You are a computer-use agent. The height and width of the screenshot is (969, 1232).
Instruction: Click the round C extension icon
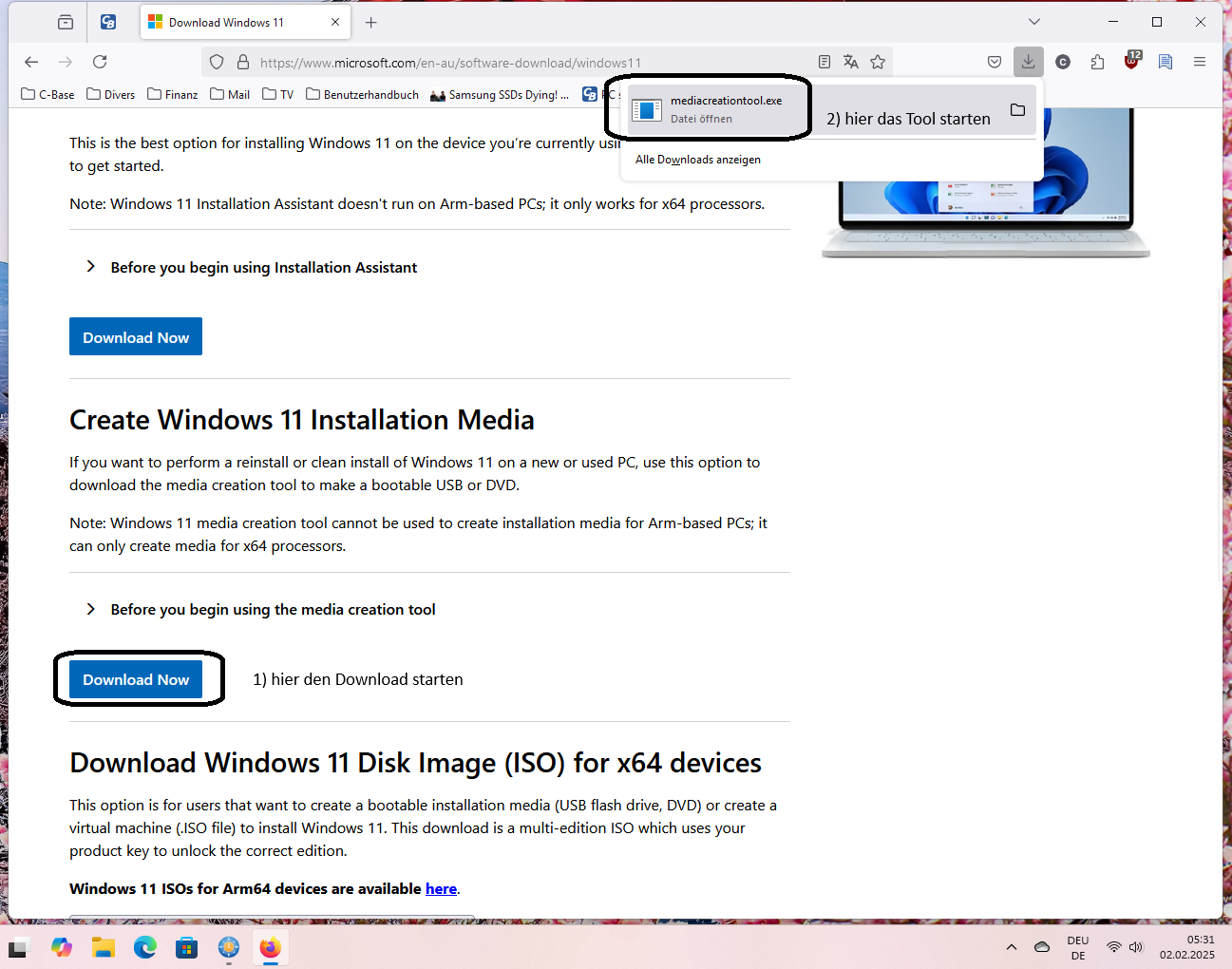(1063, 62)
